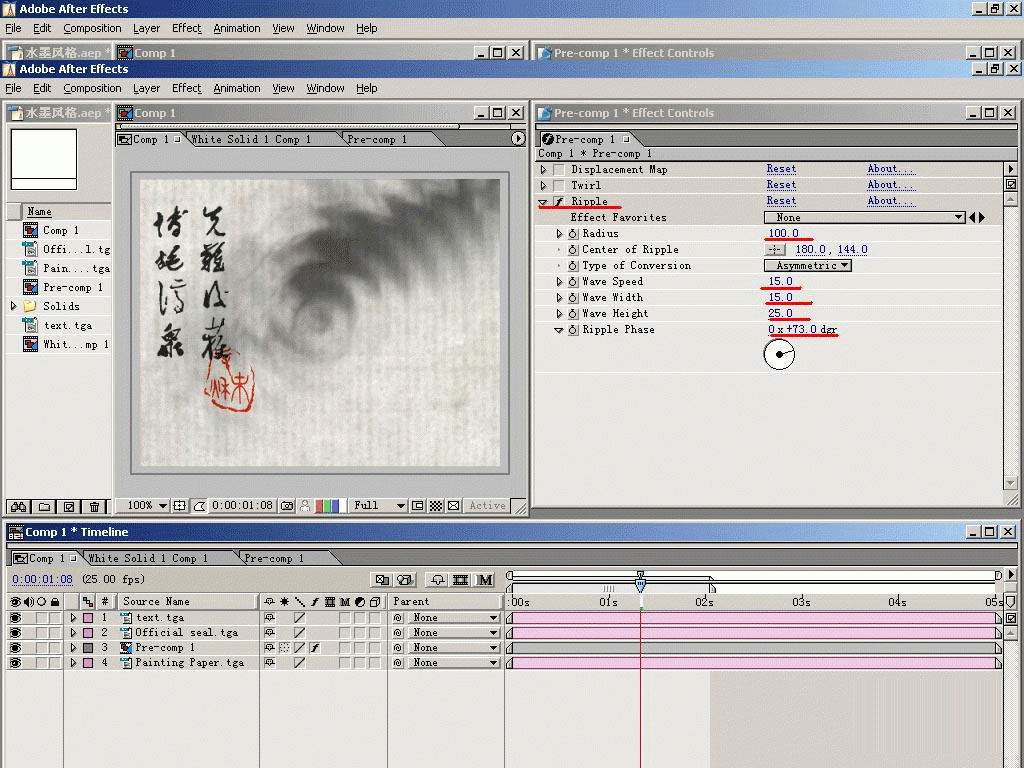Click the Center of Ripple stopwatch icon

573,249
